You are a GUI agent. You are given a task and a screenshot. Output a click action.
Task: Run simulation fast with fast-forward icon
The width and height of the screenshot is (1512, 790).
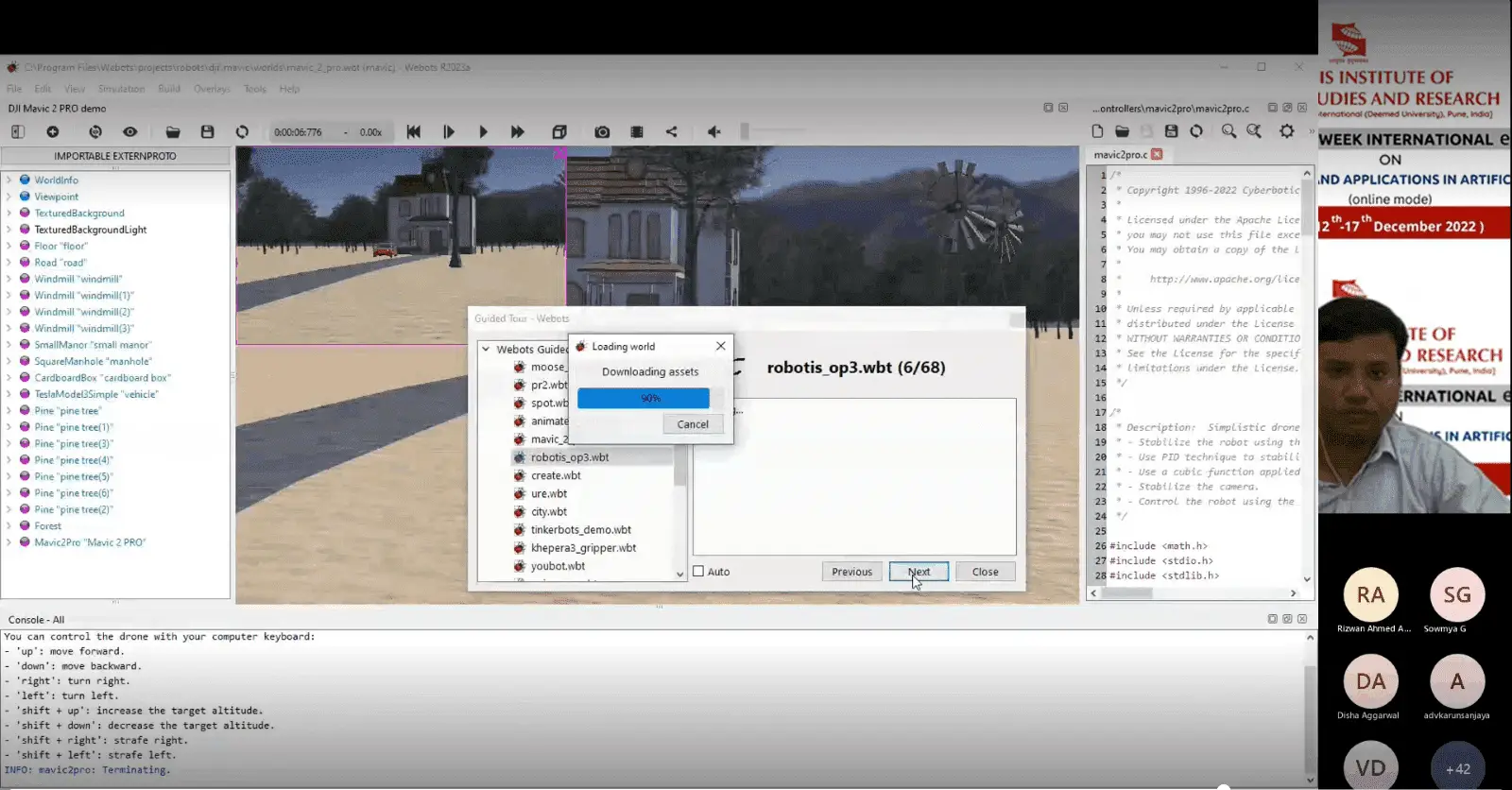click(x=518, y=132)
